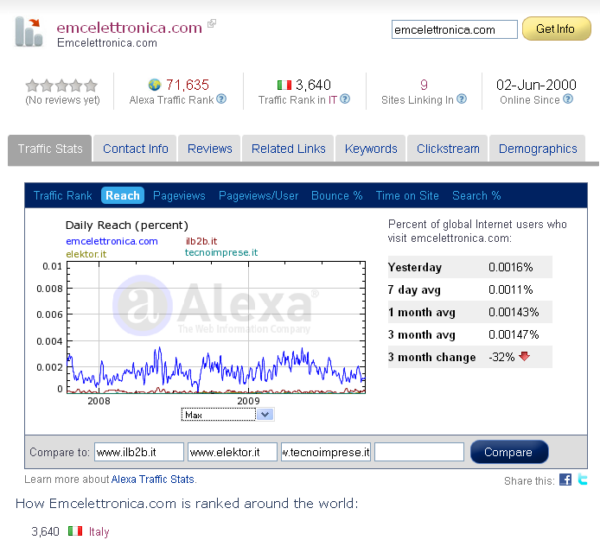Open the external link icon beside emcelettronica.com
The width and height of the screenshot is (600, 540).
click(211, 24)
